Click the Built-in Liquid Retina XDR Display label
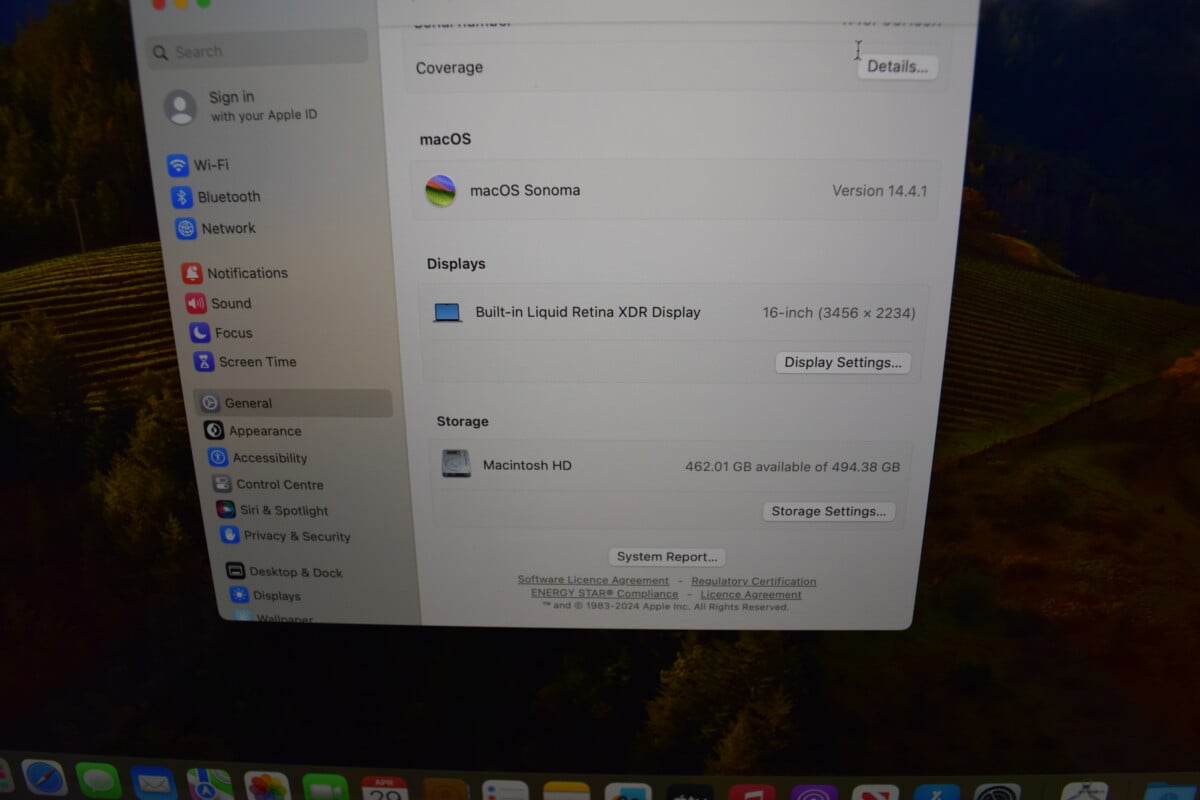This screenshot has height=800, width=1200. pos(588,312)
